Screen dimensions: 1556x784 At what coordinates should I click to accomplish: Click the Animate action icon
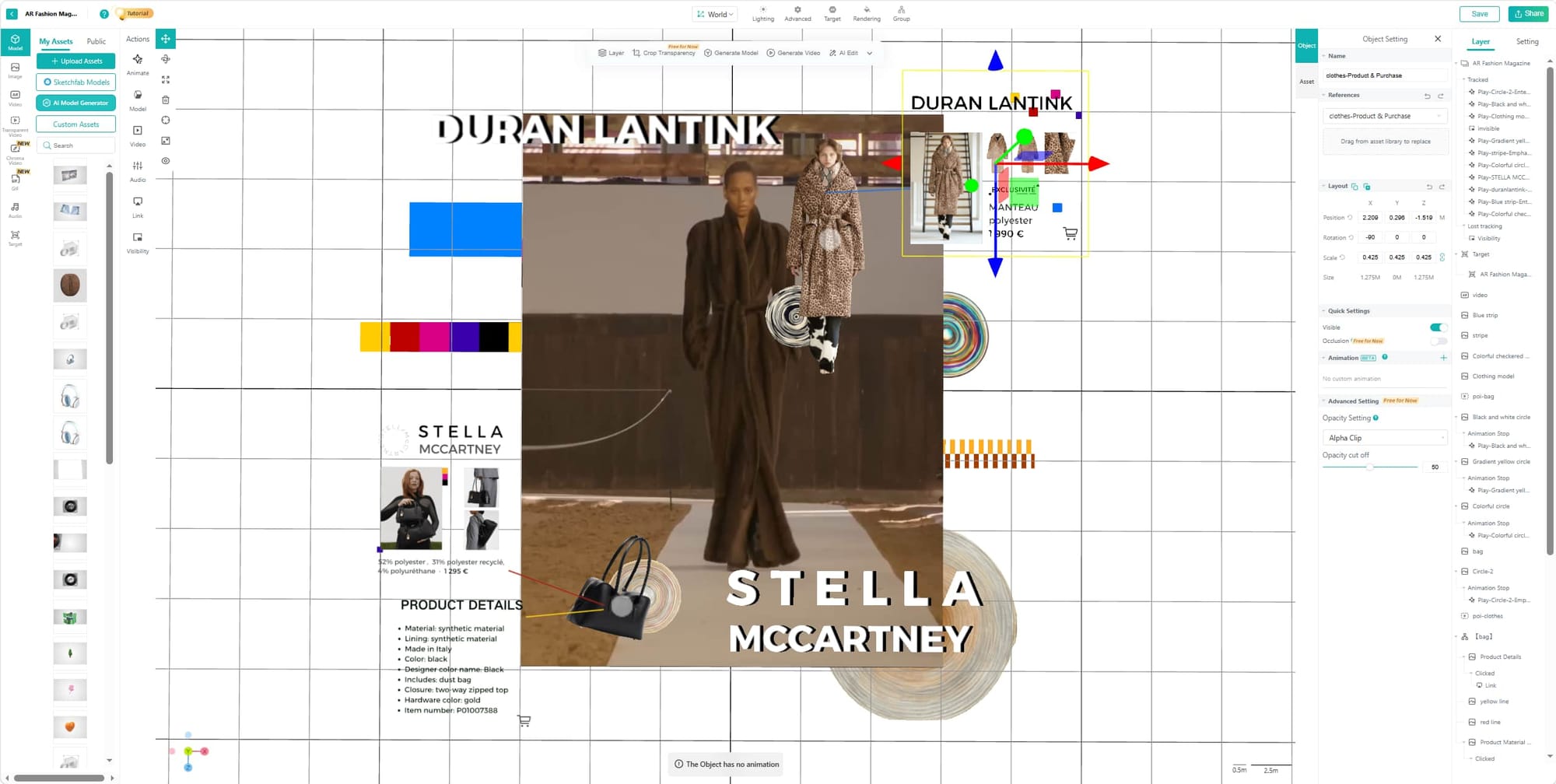coord(138,64)
